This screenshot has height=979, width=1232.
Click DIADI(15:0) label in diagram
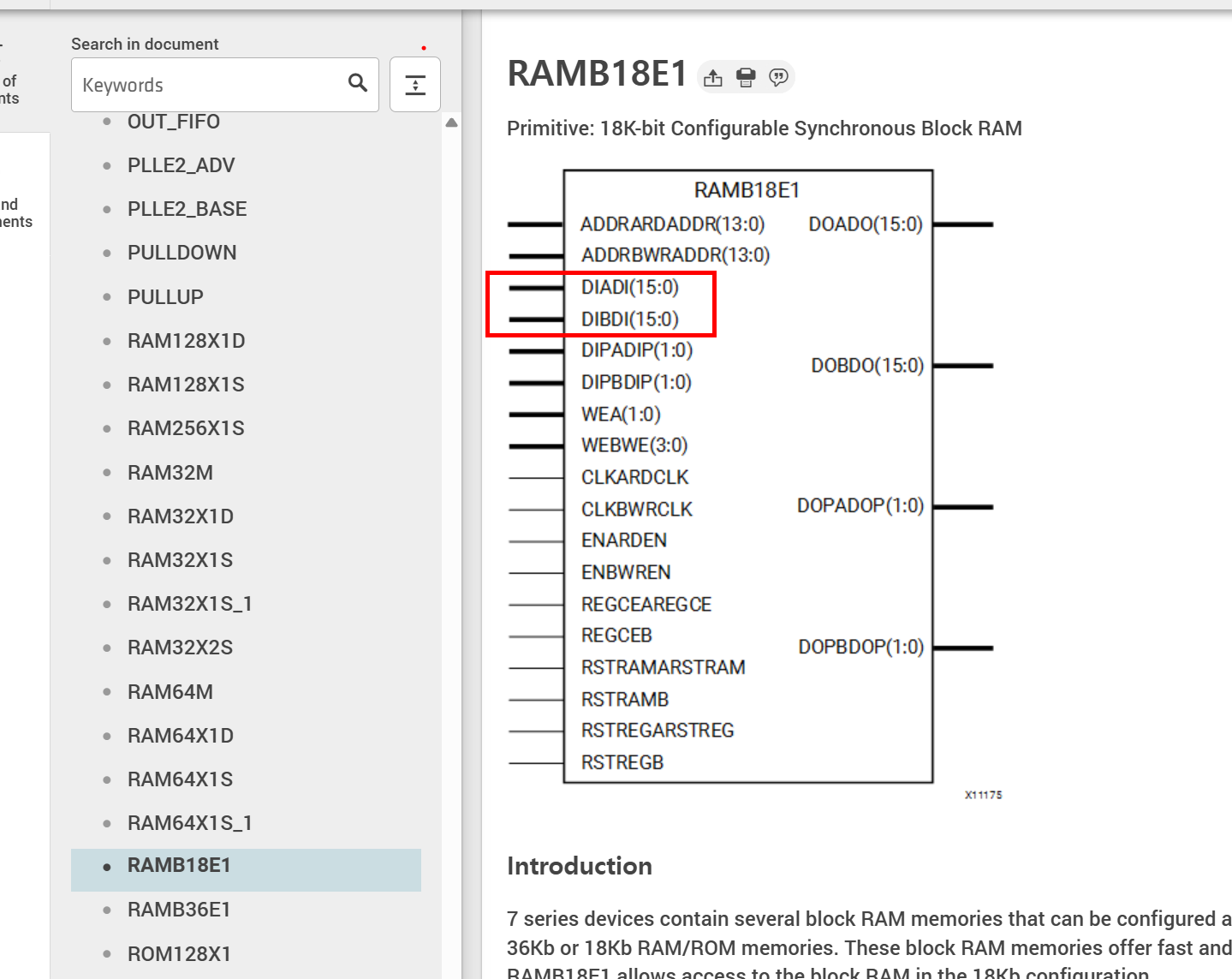point(630,287)
